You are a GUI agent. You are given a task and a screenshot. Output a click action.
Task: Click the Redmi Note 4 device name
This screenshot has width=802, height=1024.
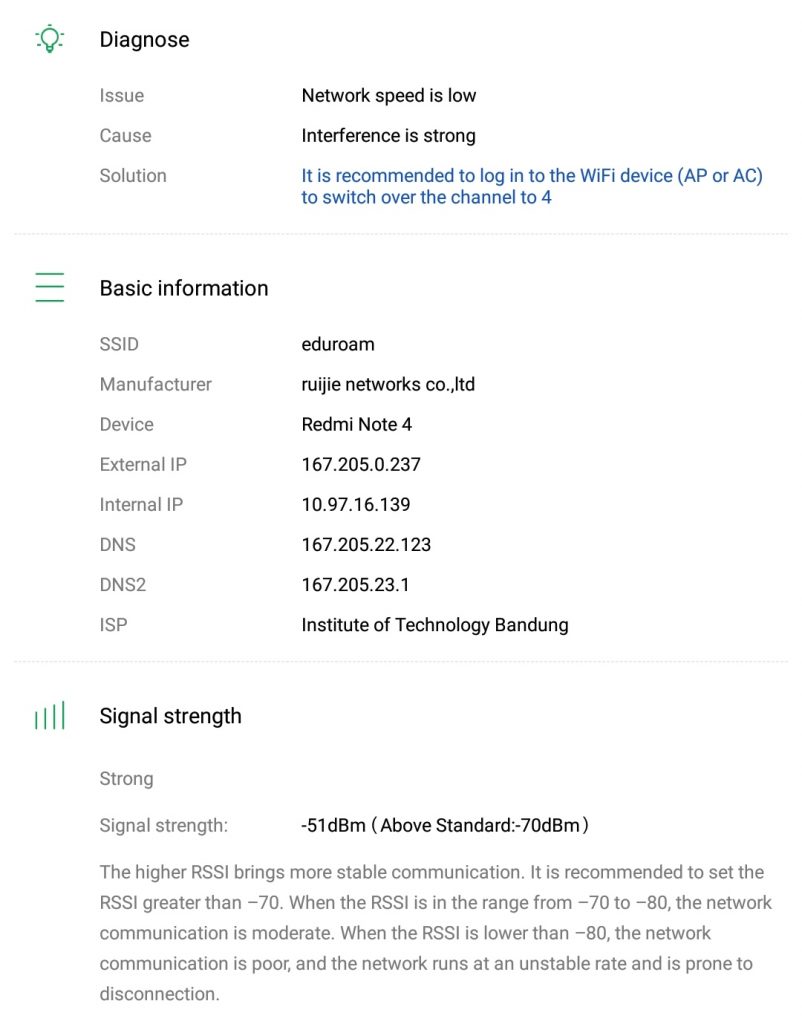(x=357, y=424)
